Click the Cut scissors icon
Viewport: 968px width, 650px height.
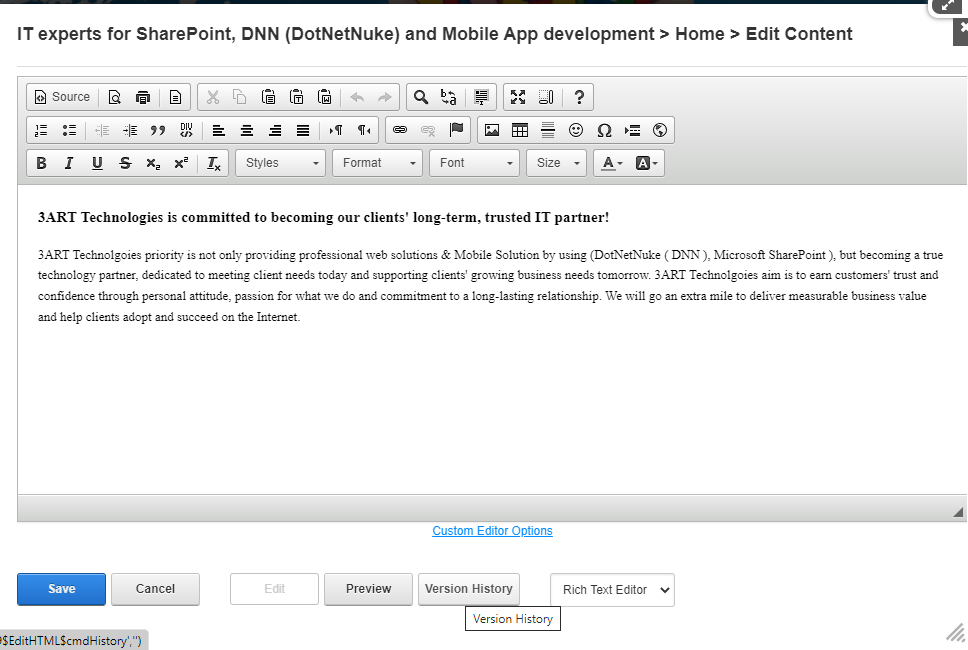pos(212,97)
